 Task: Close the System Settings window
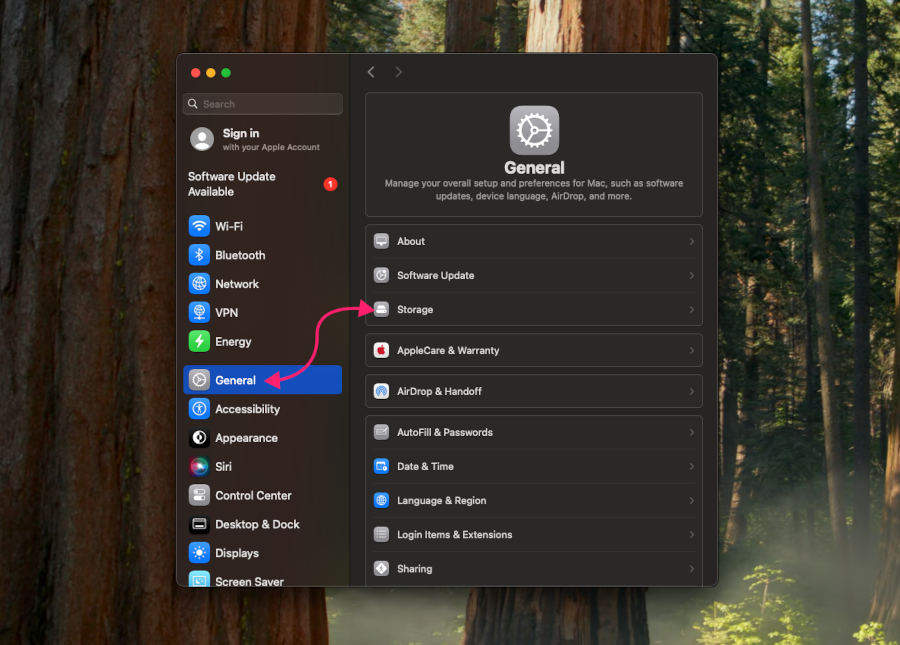(195, 72)
